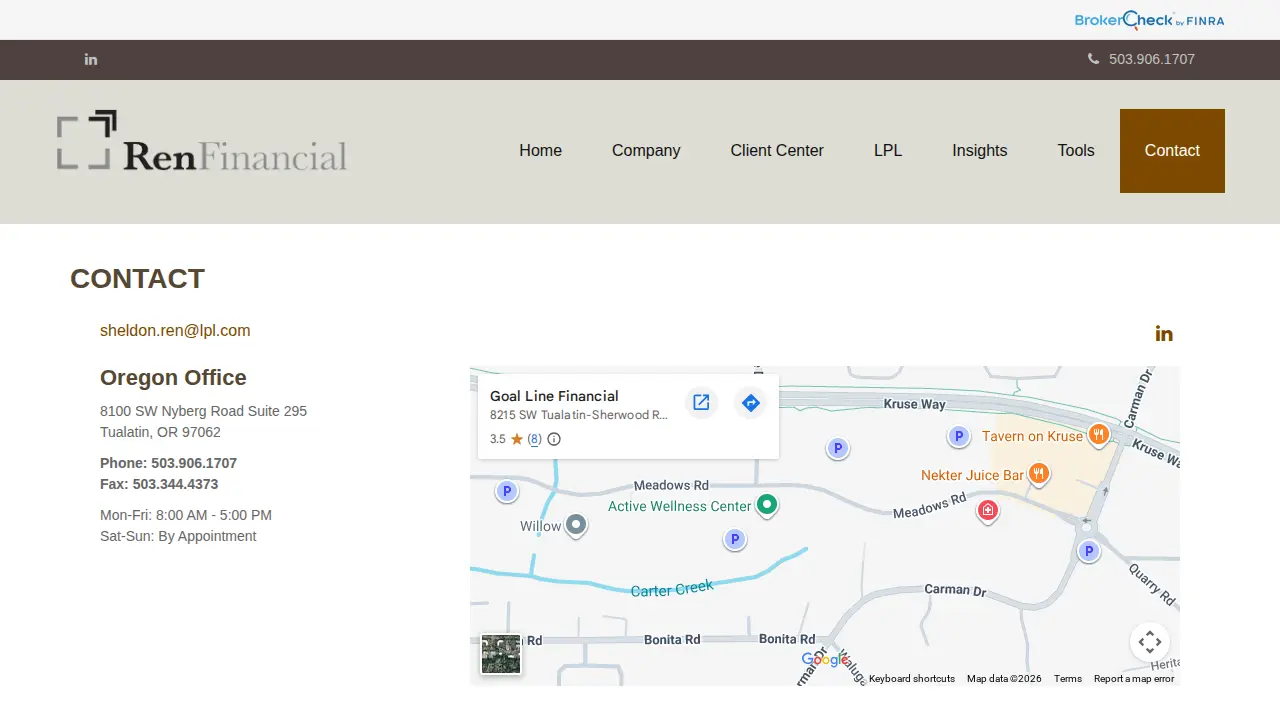Click Sat-Sun: By Appointment text
The height and width of the screenshot is (720, 1280).
(178, 536)
